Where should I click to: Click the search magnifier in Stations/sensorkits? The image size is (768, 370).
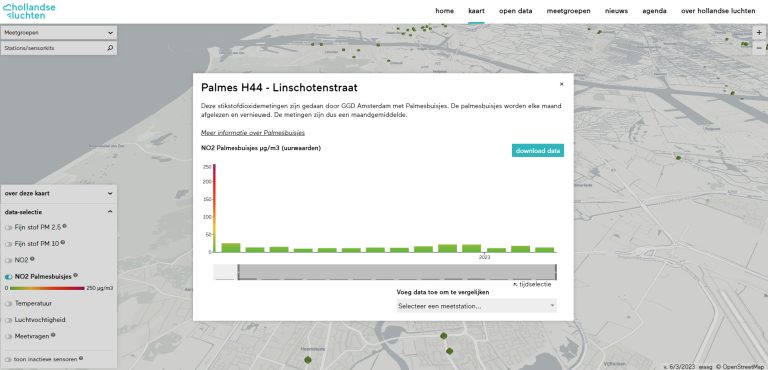click(x=110, y=48)
